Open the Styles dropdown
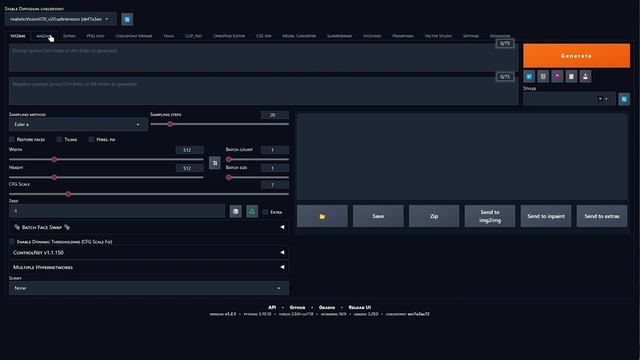Viewport: 640px width, 360px height. click(x=569, y=99)
